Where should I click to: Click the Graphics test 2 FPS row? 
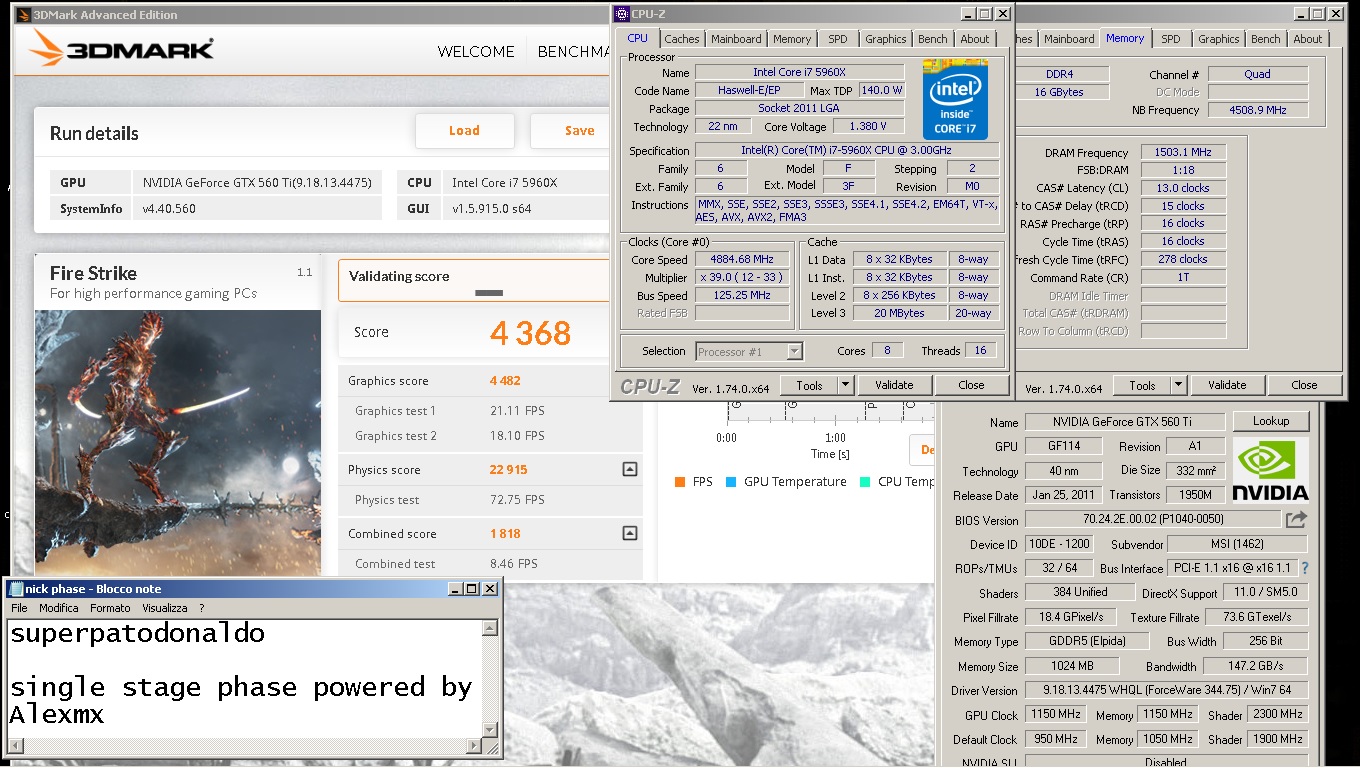(490, 436)
